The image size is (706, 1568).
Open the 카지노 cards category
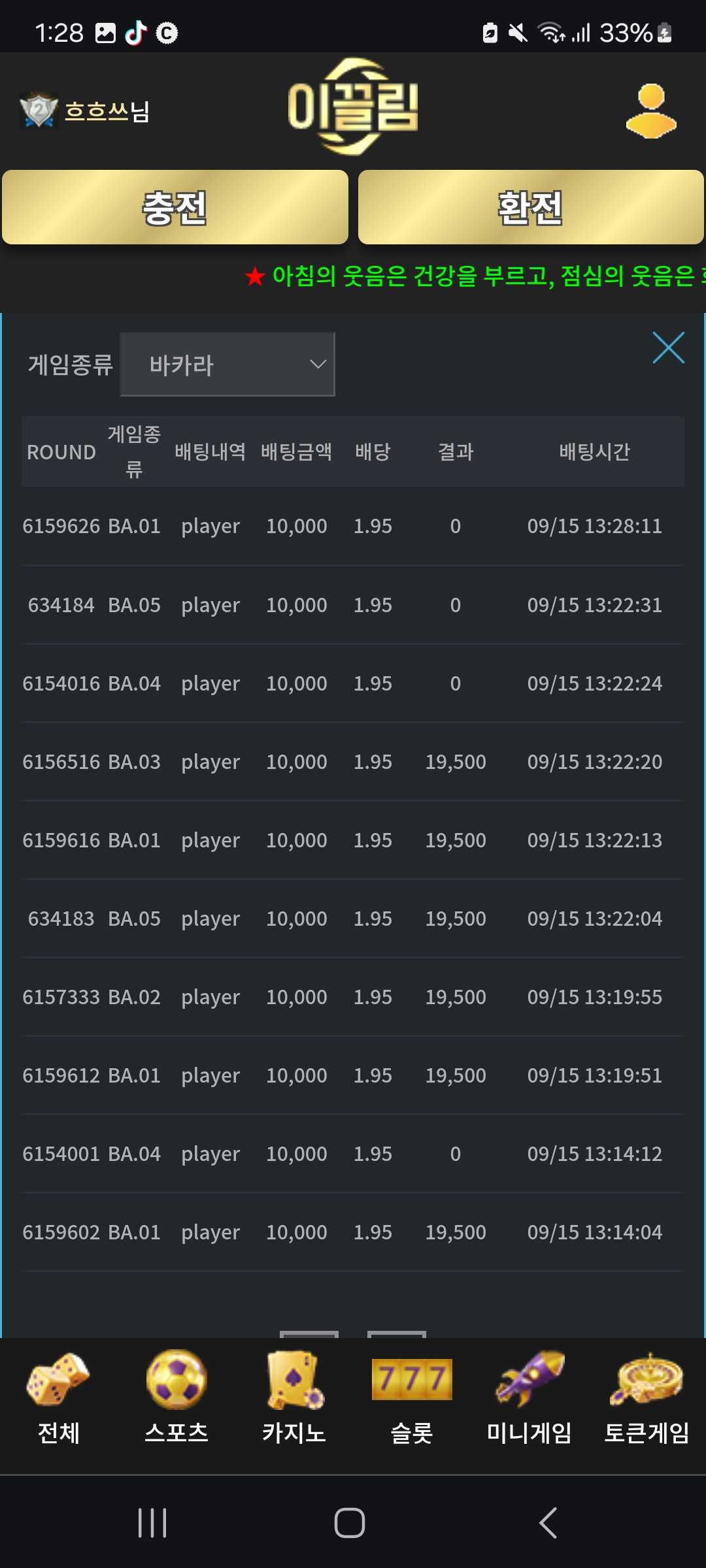[294, 1398]
